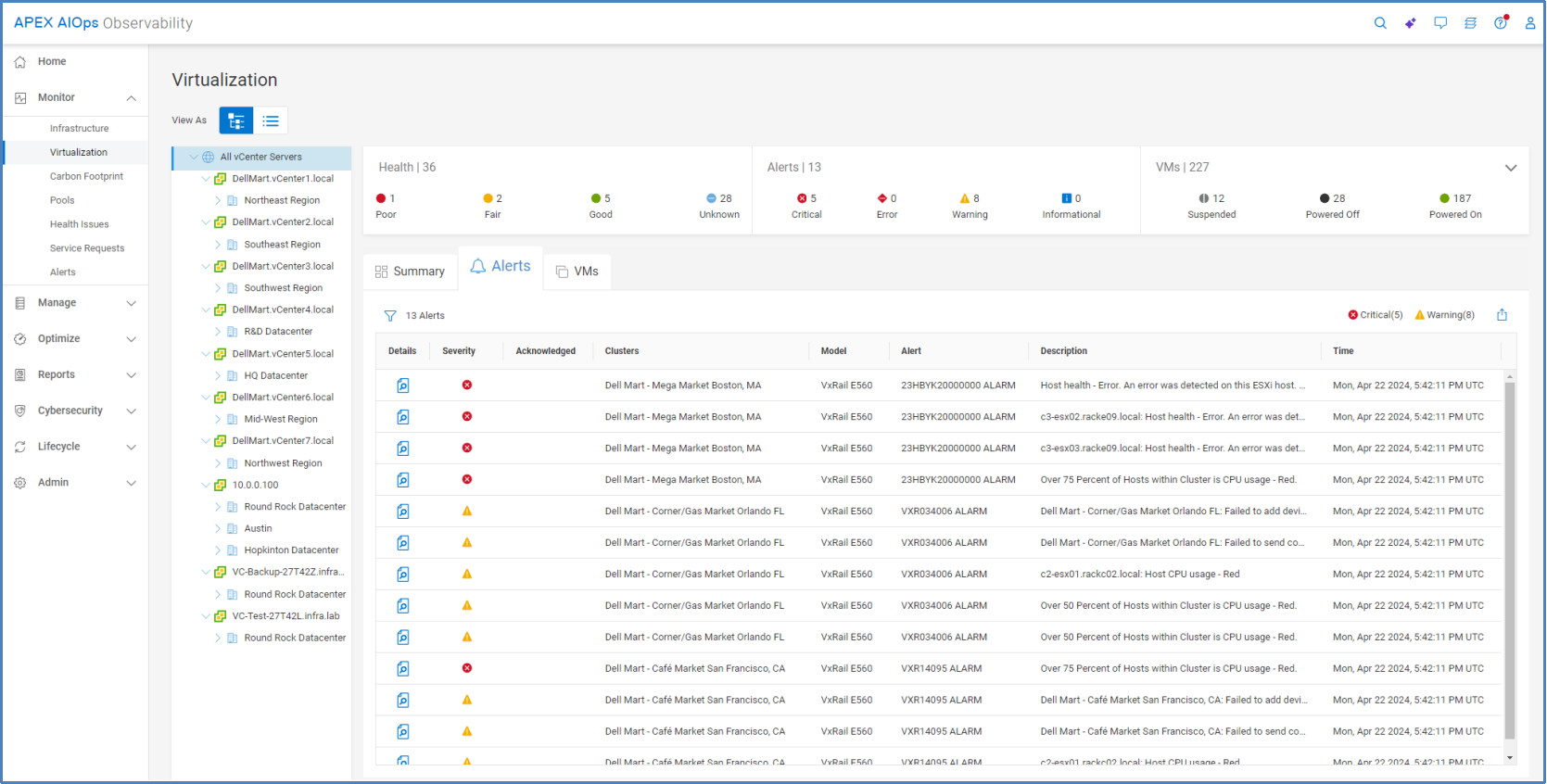Open the search icon in top bar

point(1380,23)
